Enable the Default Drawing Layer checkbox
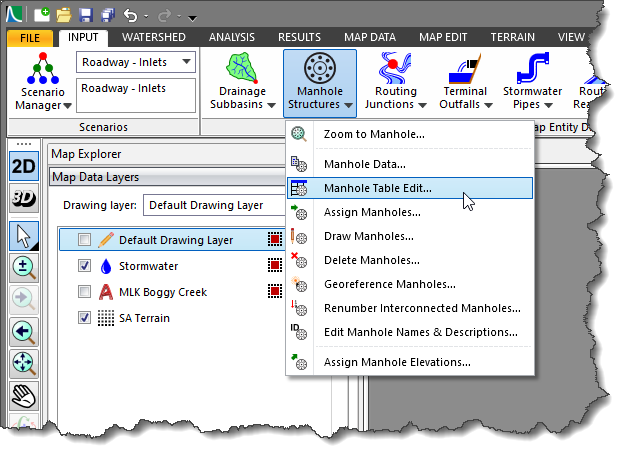618x450 pixels. [x=85, y=240]
